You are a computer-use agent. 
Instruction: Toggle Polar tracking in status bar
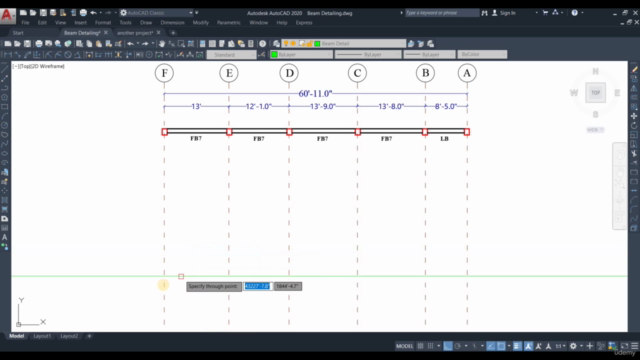[x=458, y=346]
